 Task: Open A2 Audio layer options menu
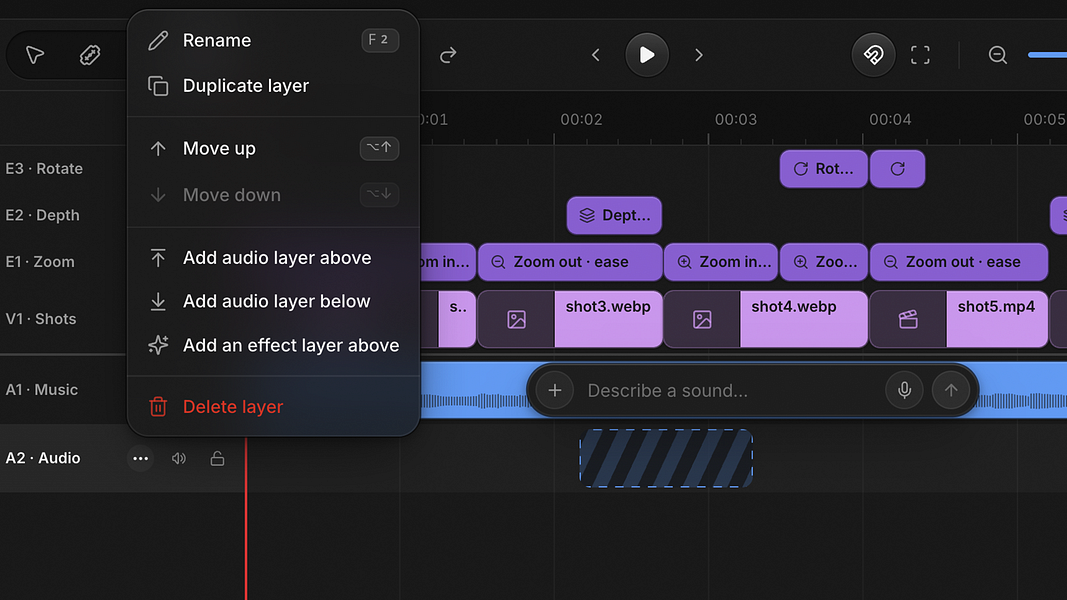(x=141, y=459)
